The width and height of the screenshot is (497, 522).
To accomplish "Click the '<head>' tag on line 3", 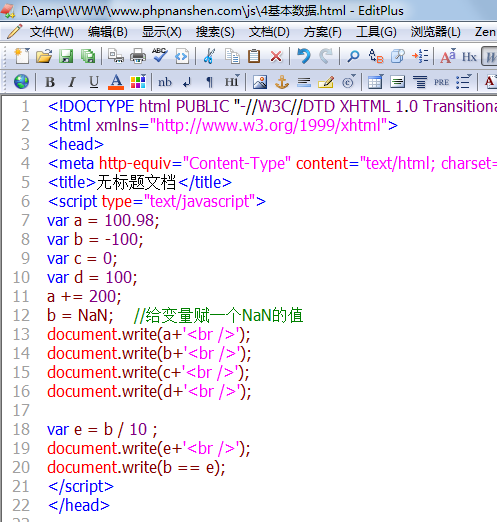I will pyautogui.click(x=76, y=145).
